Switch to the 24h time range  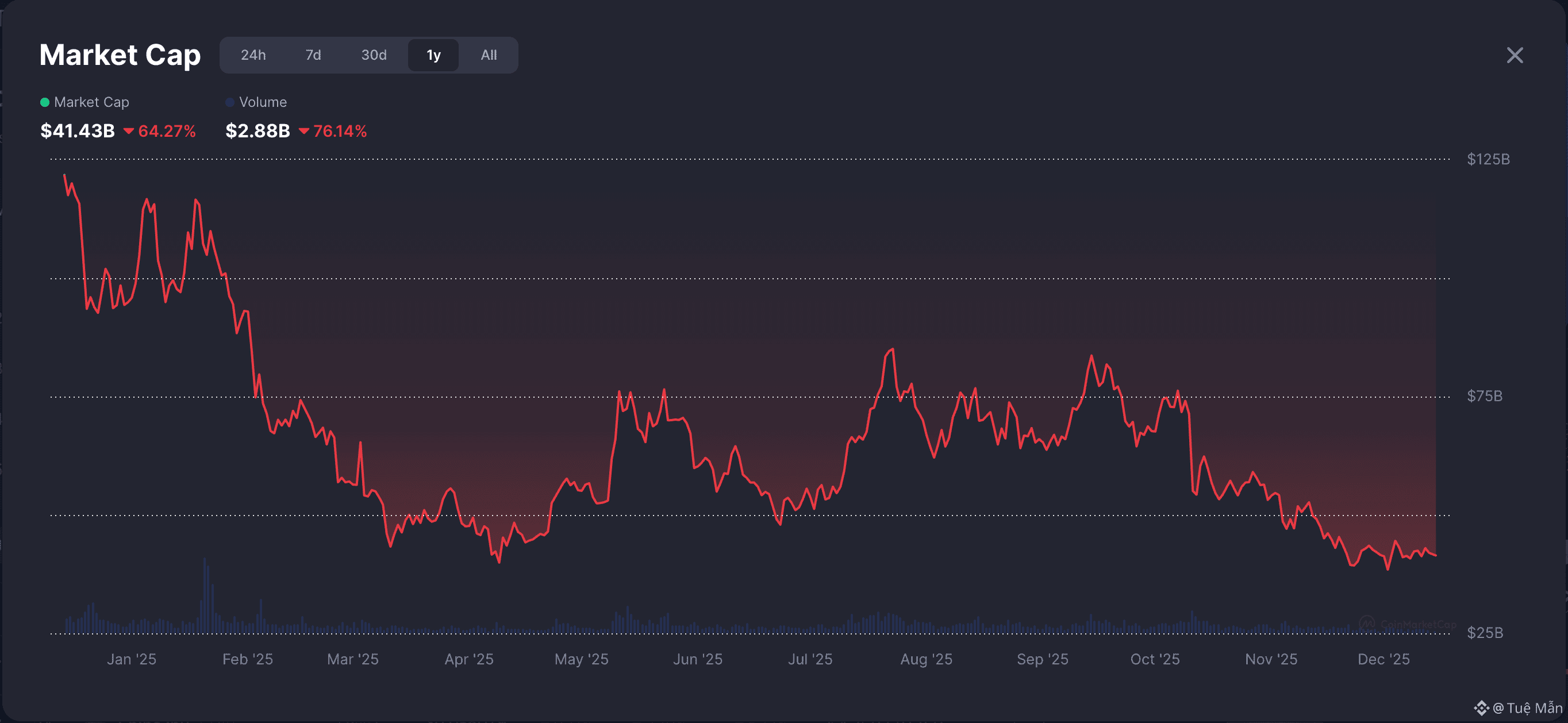[x=253, y=55]
